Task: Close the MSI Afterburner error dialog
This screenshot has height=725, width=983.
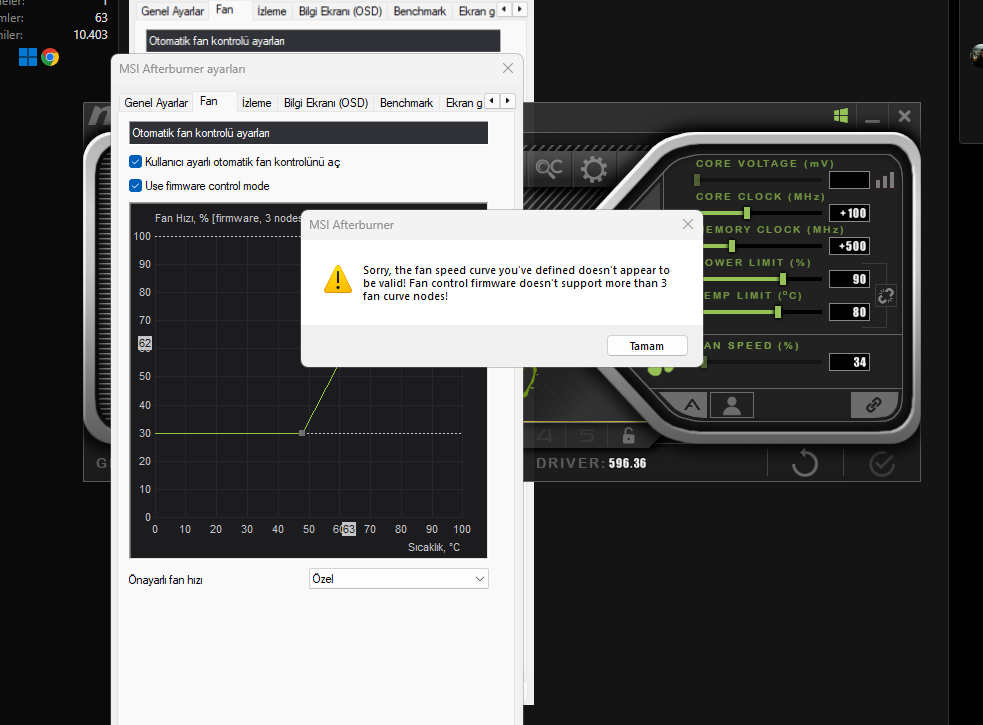Action: 688,225
